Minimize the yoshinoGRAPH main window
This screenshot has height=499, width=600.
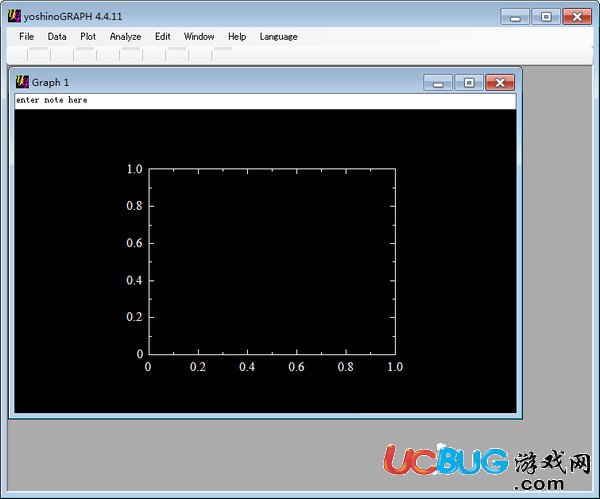pos(515,17)
